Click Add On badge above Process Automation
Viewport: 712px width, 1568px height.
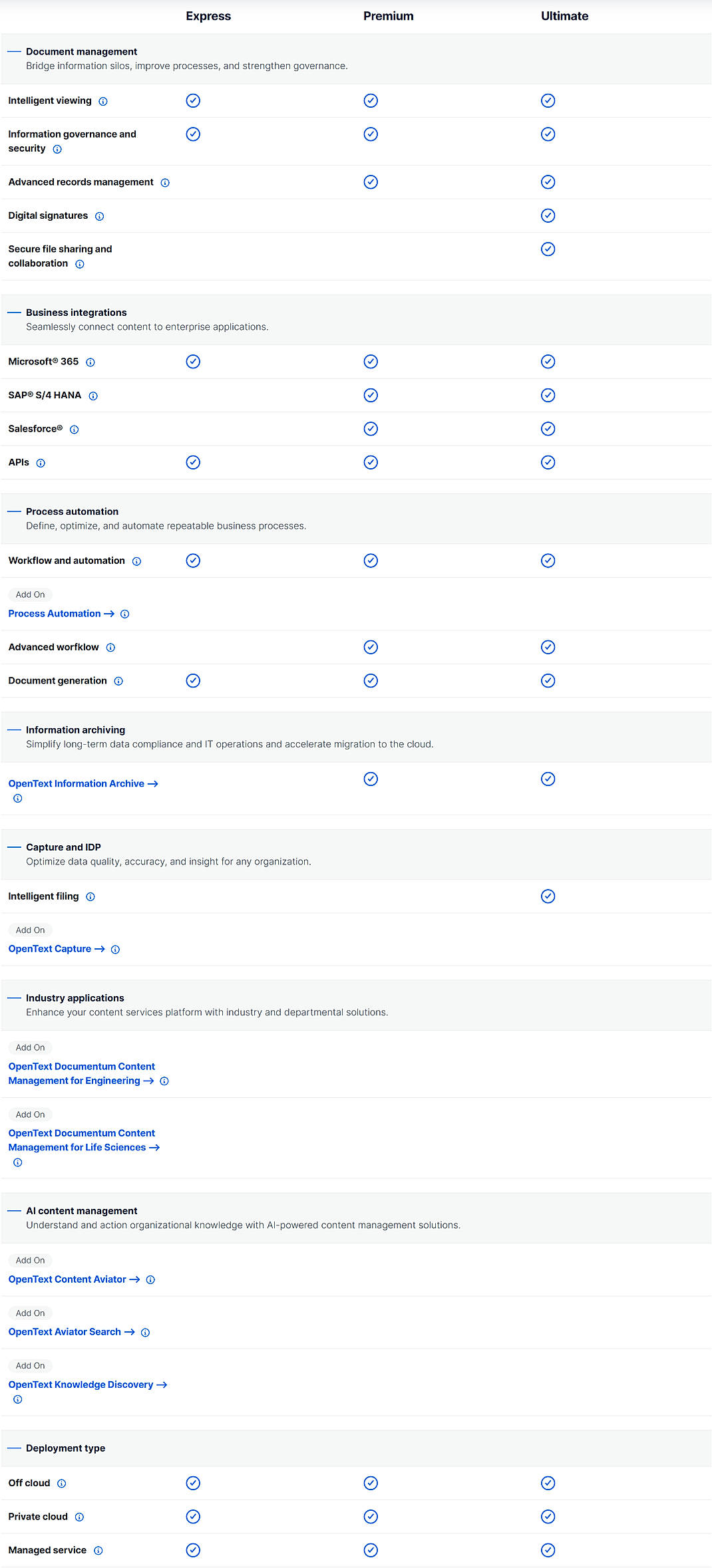pyautogui.click(x=31, y=594)
